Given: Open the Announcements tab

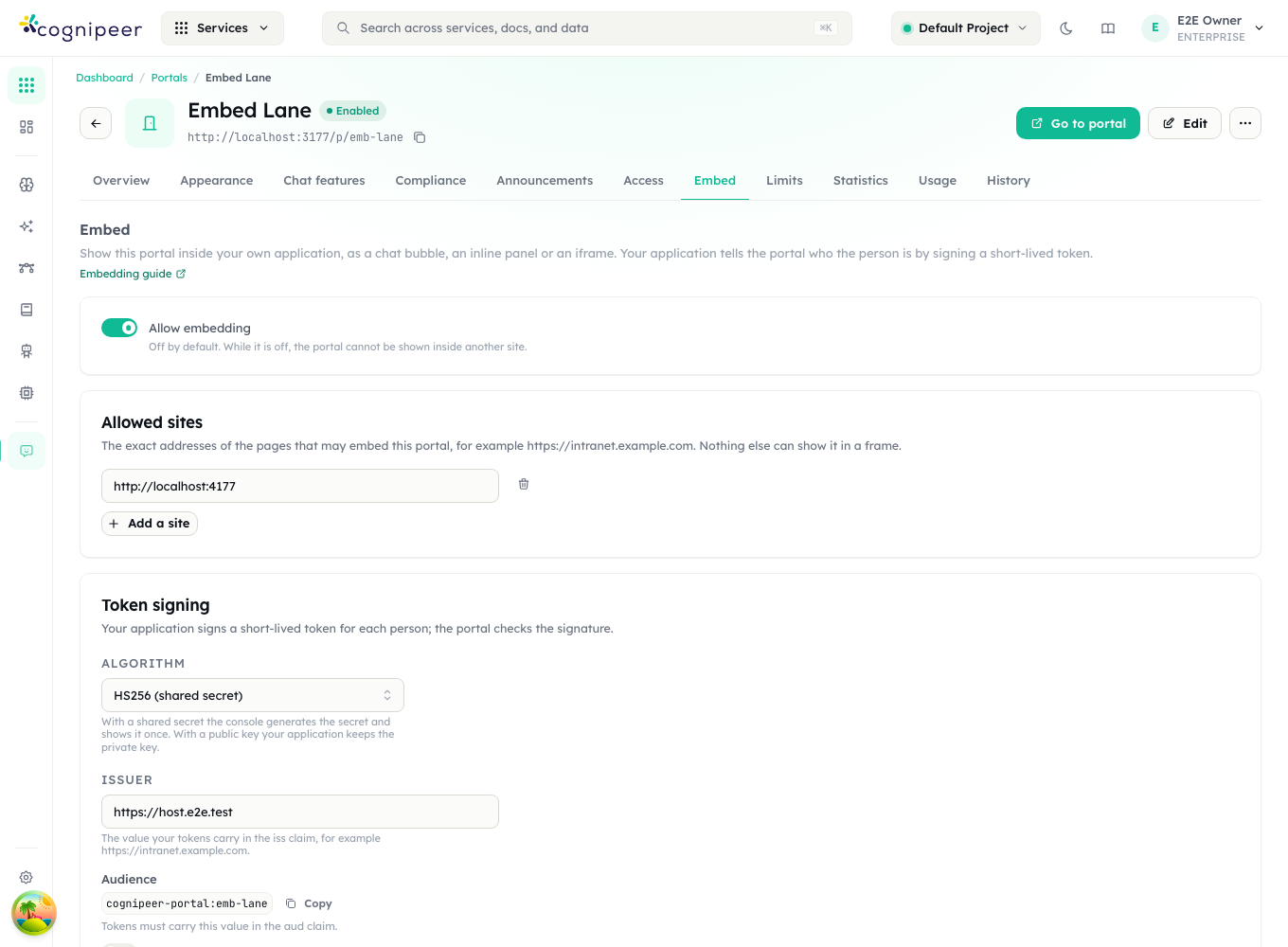Looking at the screenshot, I should coord(545,181).
